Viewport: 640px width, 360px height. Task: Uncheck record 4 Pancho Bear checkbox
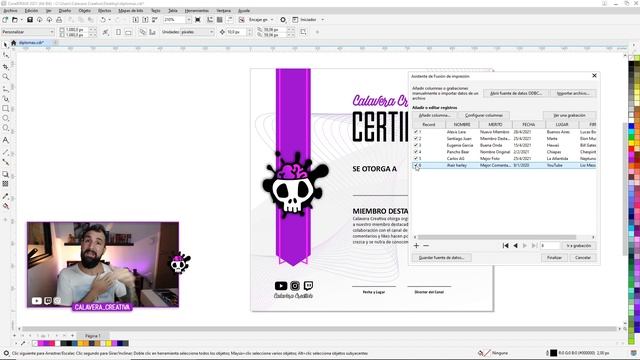[x=416, y=151]
